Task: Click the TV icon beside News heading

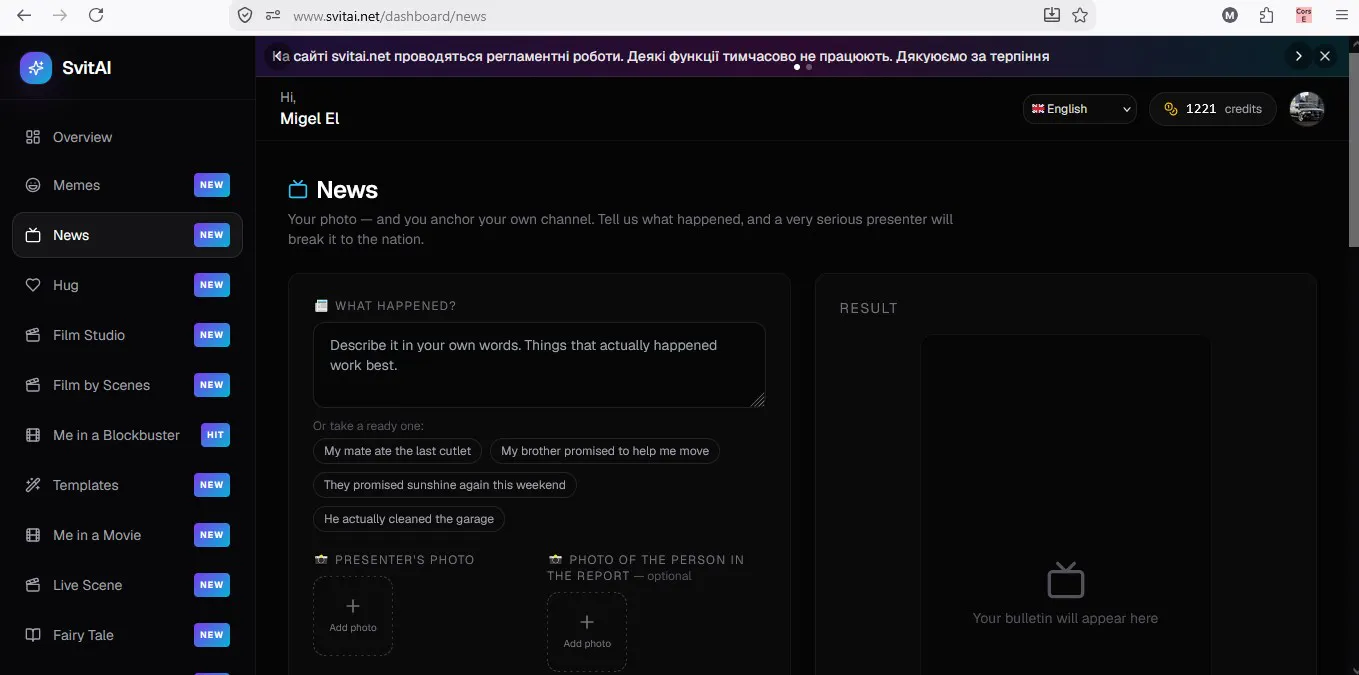Action: [x=298, y=189]
